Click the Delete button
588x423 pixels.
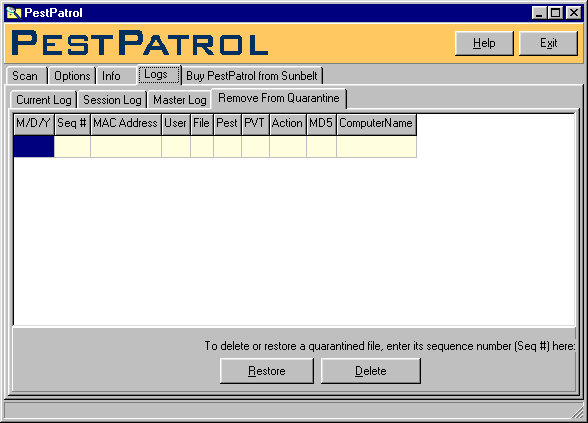(370, 371)
